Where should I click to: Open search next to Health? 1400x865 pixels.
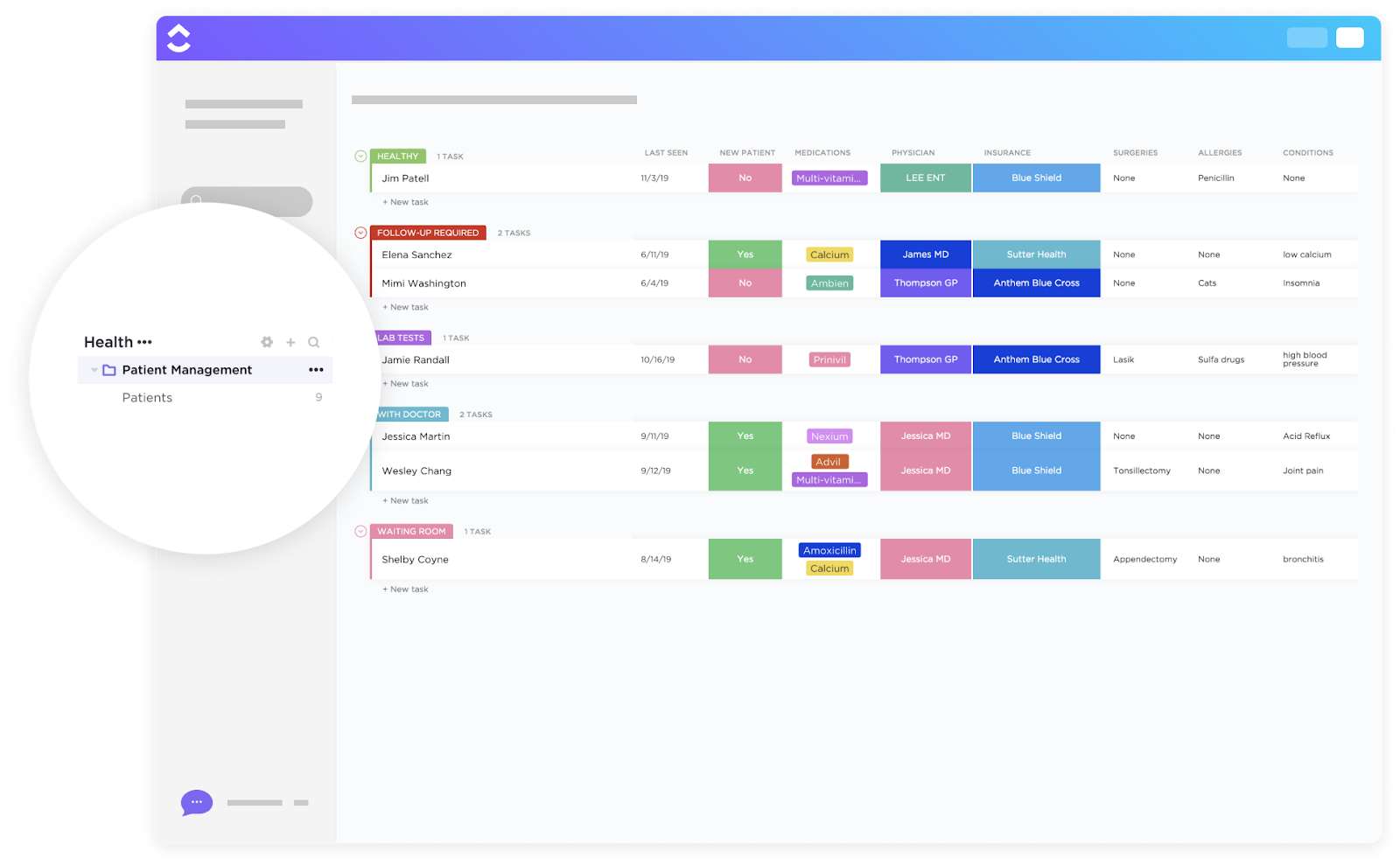pos(313,342)
